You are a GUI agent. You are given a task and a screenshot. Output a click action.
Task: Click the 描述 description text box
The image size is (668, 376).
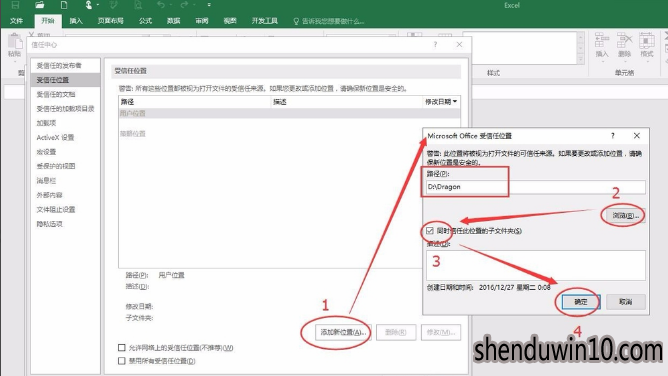tap(536, 265)
